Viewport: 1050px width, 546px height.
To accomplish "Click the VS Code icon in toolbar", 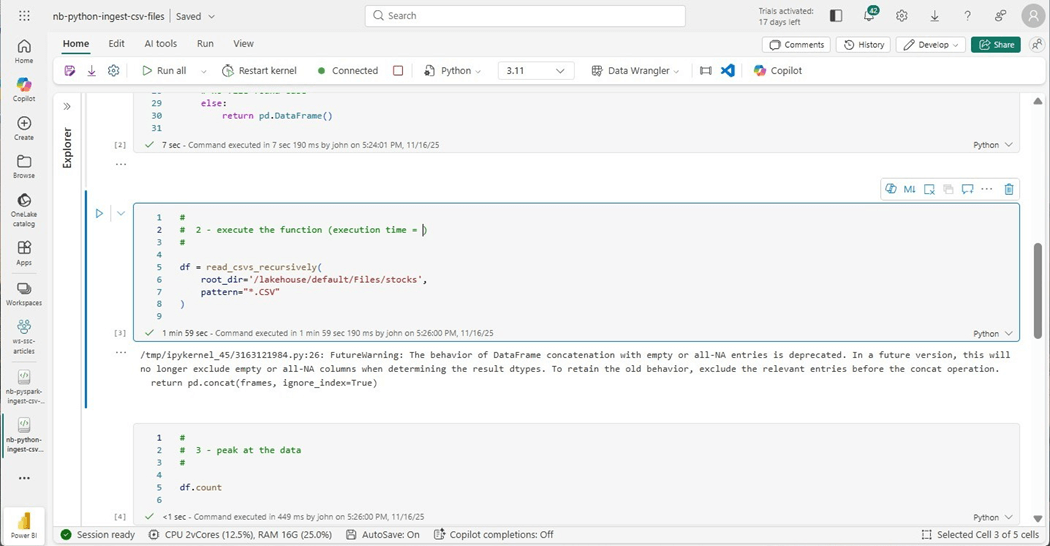I will click(x=728, y=71).
